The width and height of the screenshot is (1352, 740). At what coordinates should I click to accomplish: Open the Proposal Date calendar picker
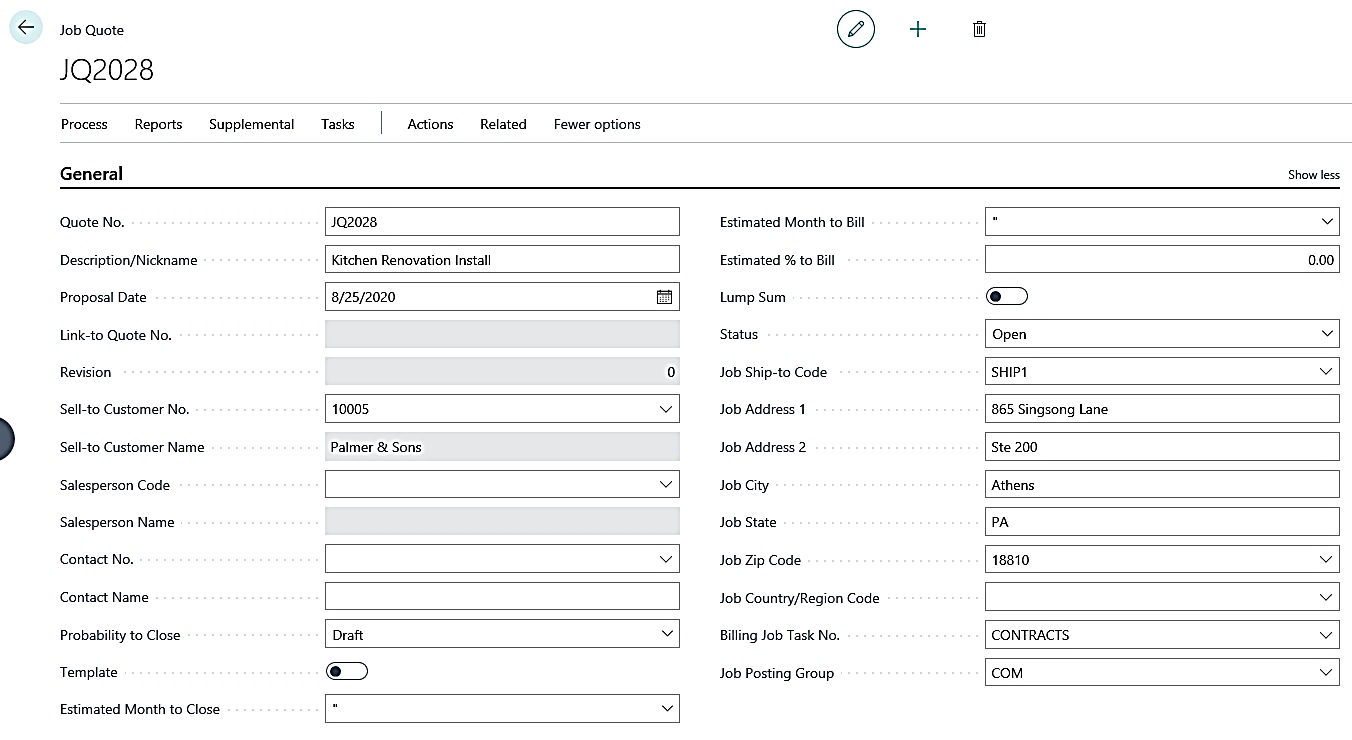pos(664,297)
